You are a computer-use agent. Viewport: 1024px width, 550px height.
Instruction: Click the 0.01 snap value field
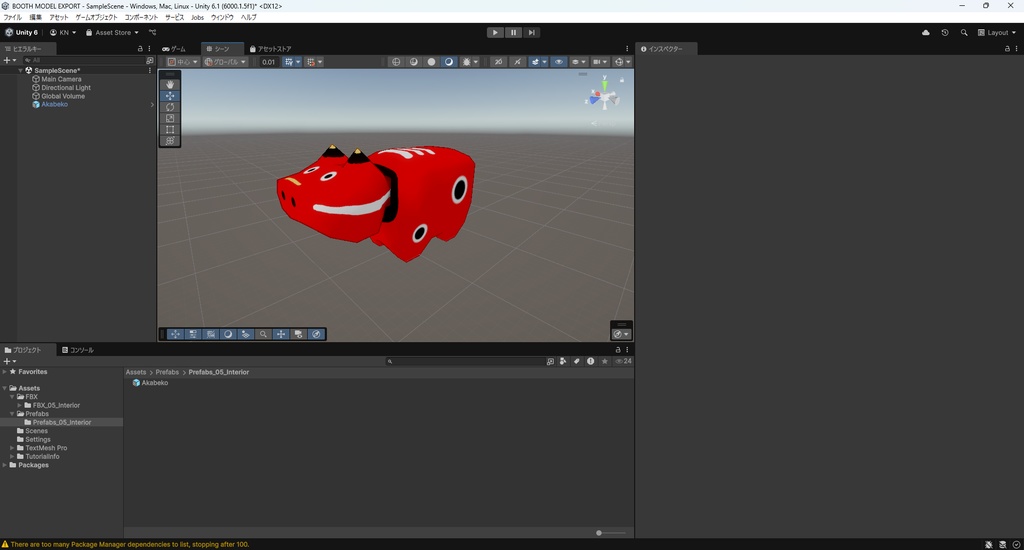[268, 61]
